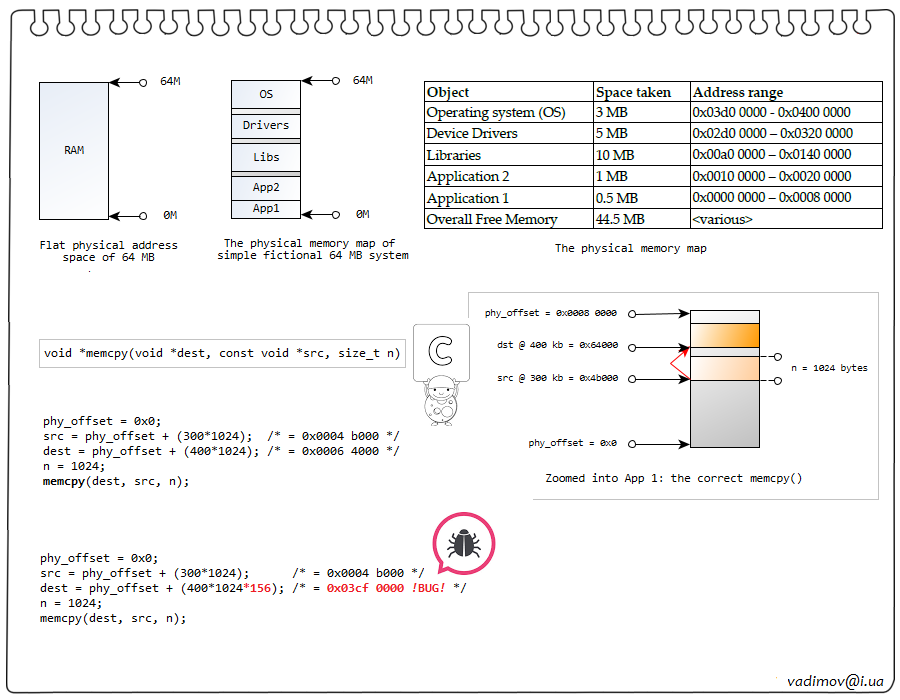This screenshot has width=900, height=700.
Task: Select the Drivers block in memory map
Action: pos(266,126)
